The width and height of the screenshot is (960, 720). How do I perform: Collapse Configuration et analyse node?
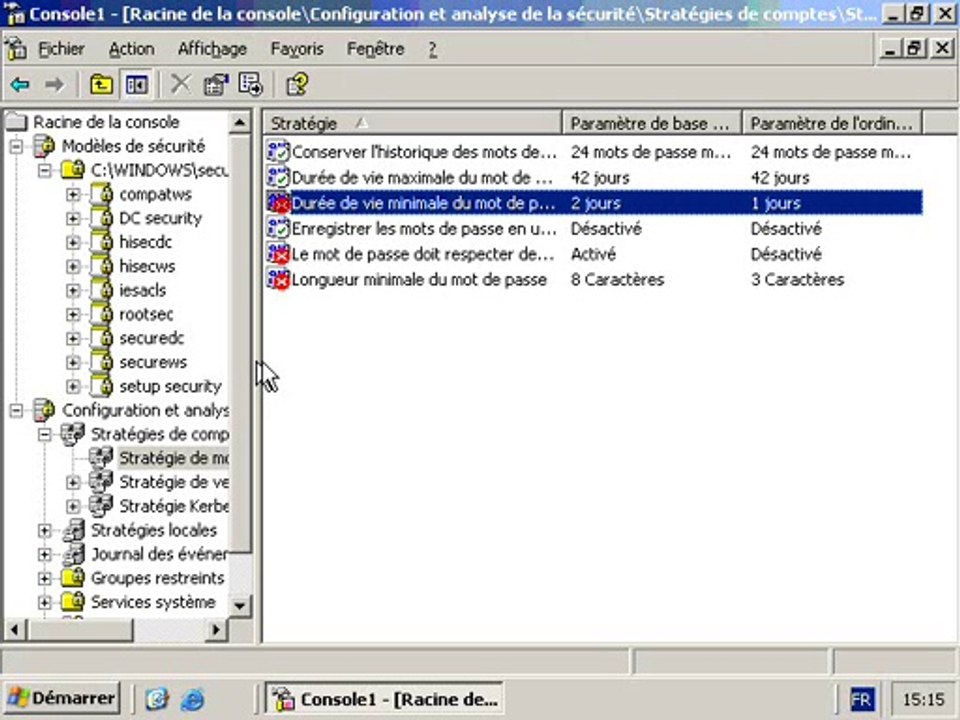coord(16,410)
